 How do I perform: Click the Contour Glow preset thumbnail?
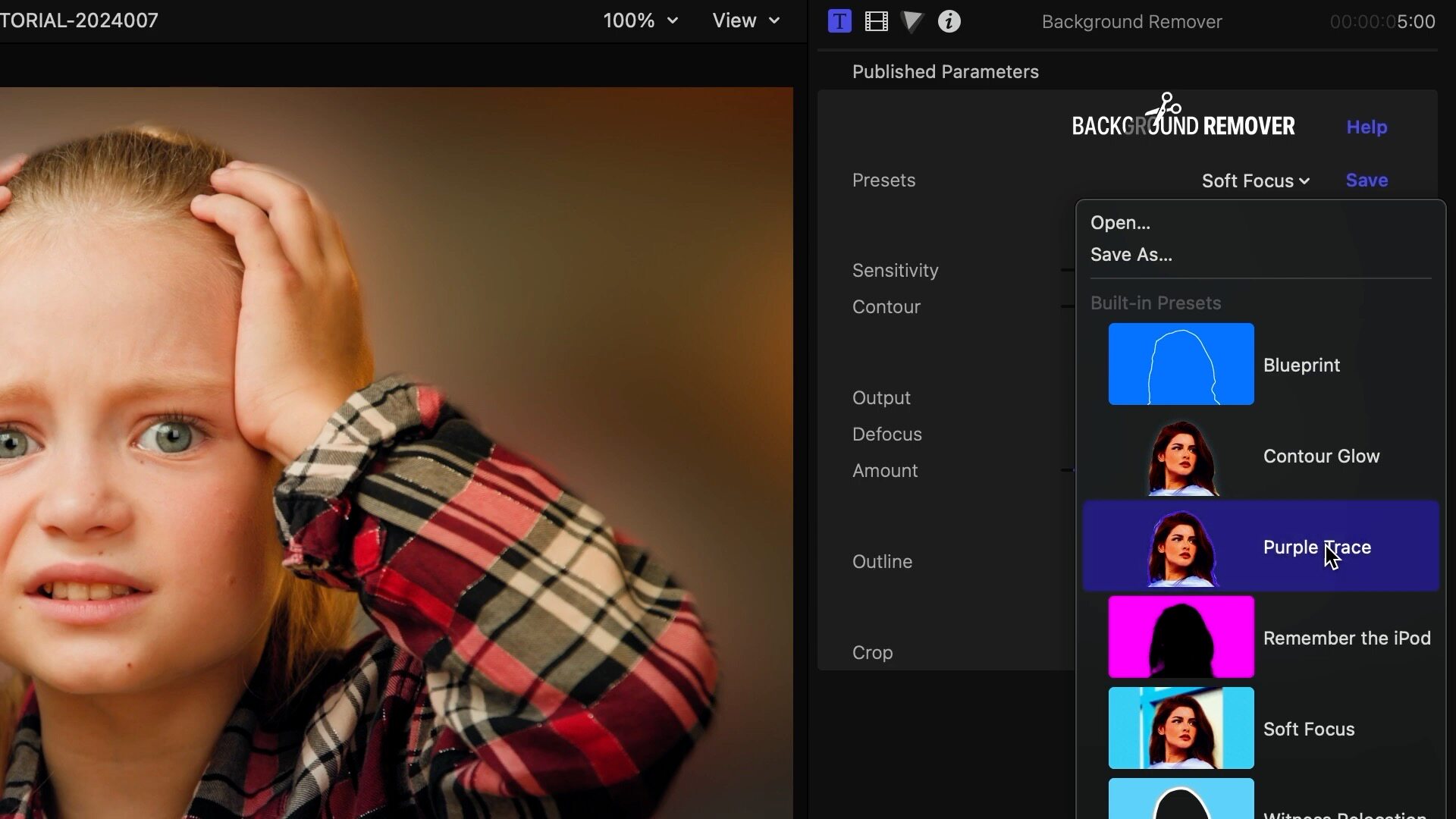[x=1181, y=456]
